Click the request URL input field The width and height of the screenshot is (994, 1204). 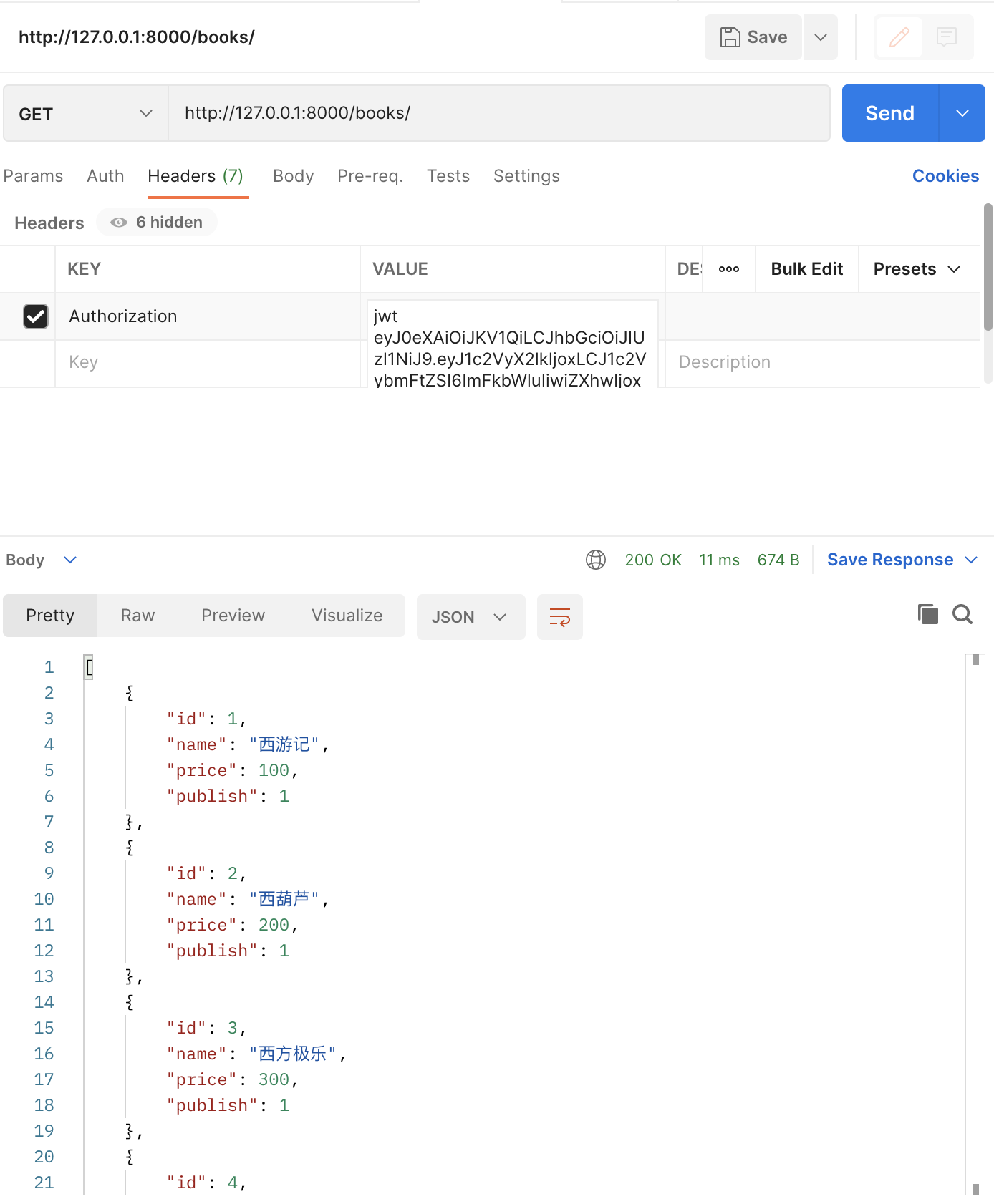click(498, 113)
